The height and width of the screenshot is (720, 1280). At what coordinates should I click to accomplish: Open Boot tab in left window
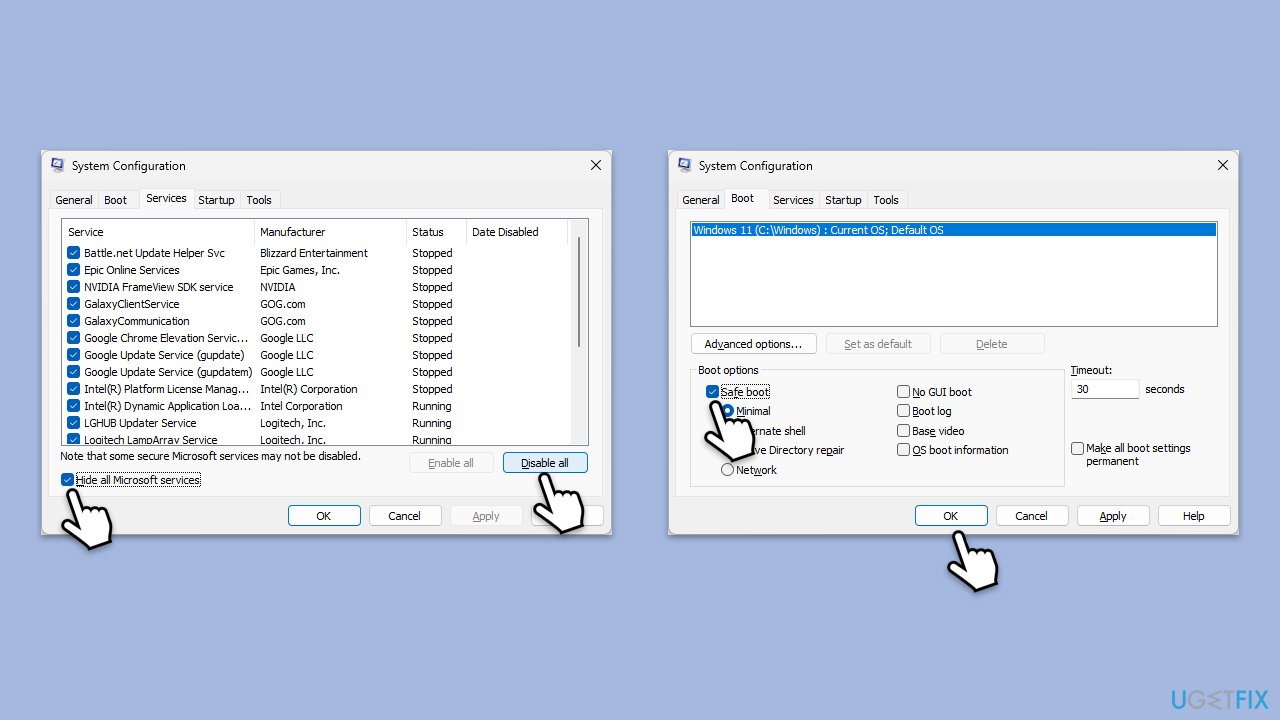point(116,200)
